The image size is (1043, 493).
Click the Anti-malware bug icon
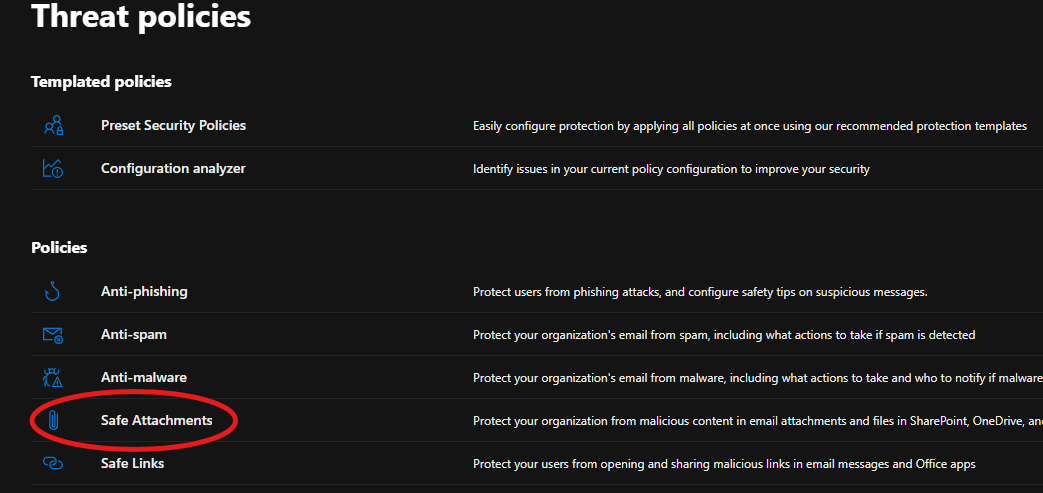coord(53,378)
